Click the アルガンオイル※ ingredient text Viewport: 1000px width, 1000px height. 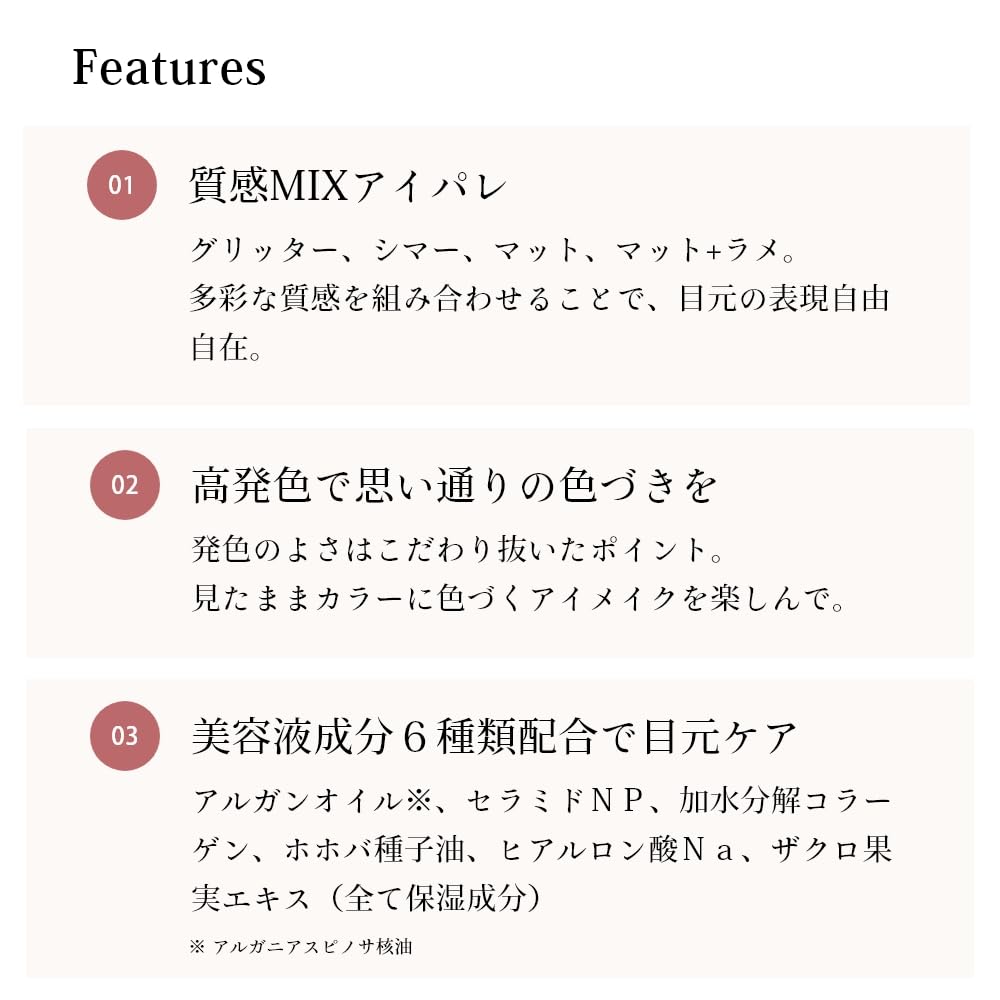tap(302, 801)
